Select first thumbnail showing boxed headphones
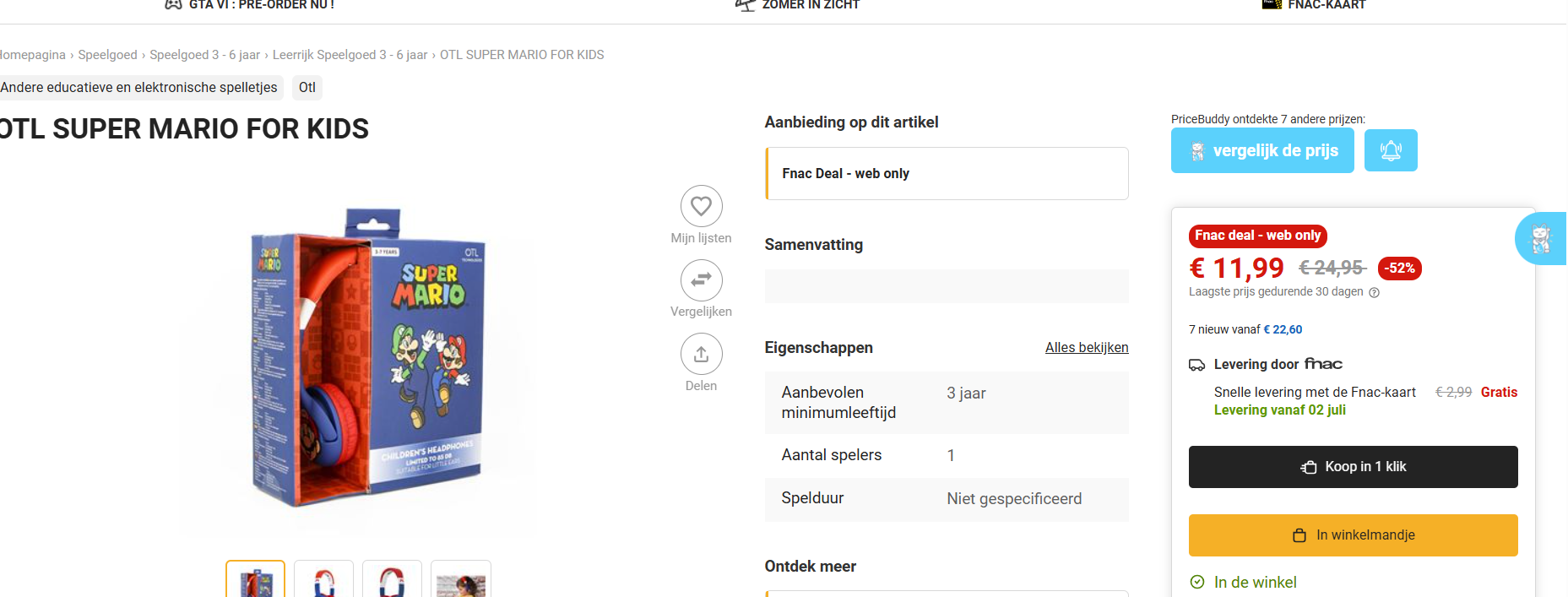 255,579
